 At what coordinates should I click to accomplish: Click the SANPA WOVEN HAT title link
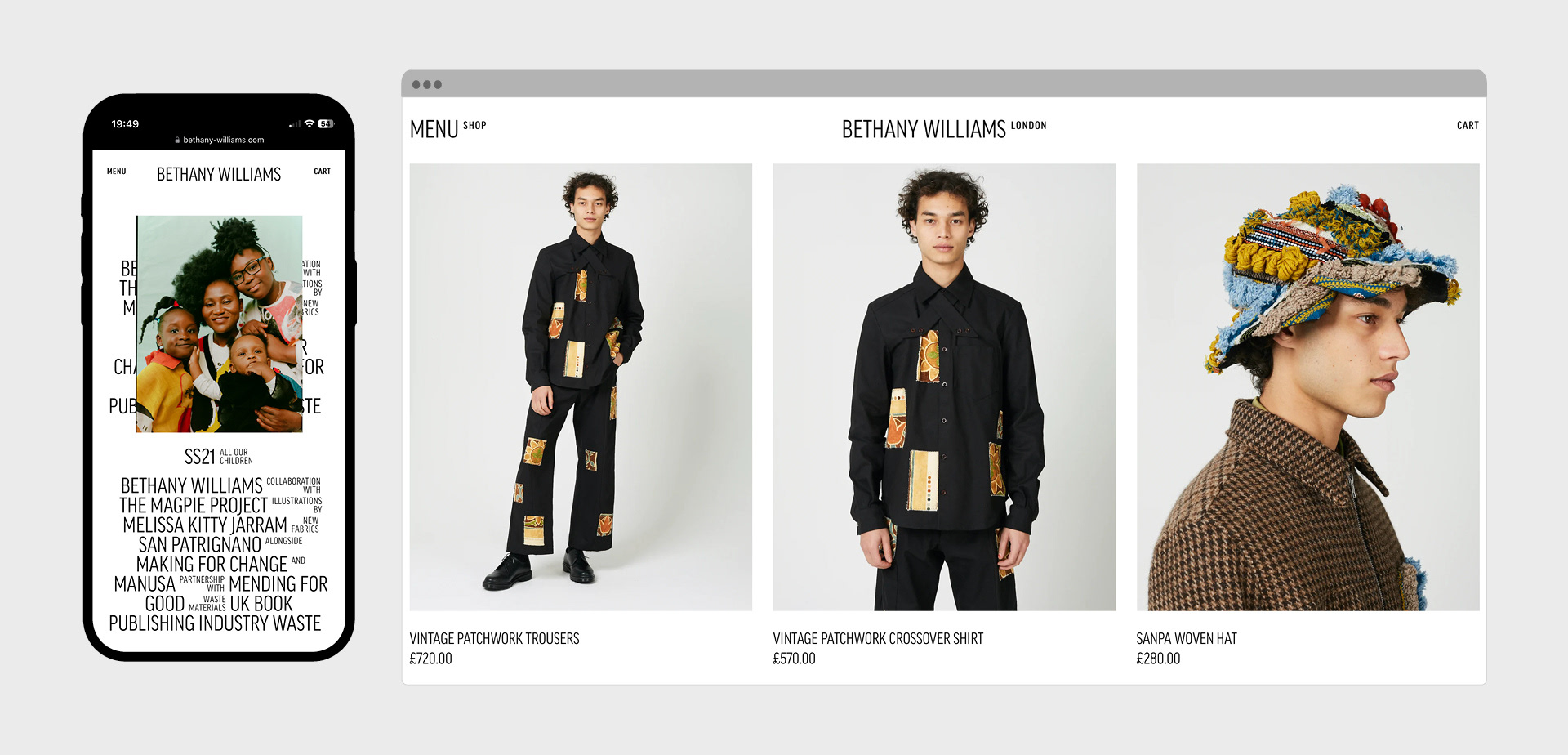click(1187, 639)
